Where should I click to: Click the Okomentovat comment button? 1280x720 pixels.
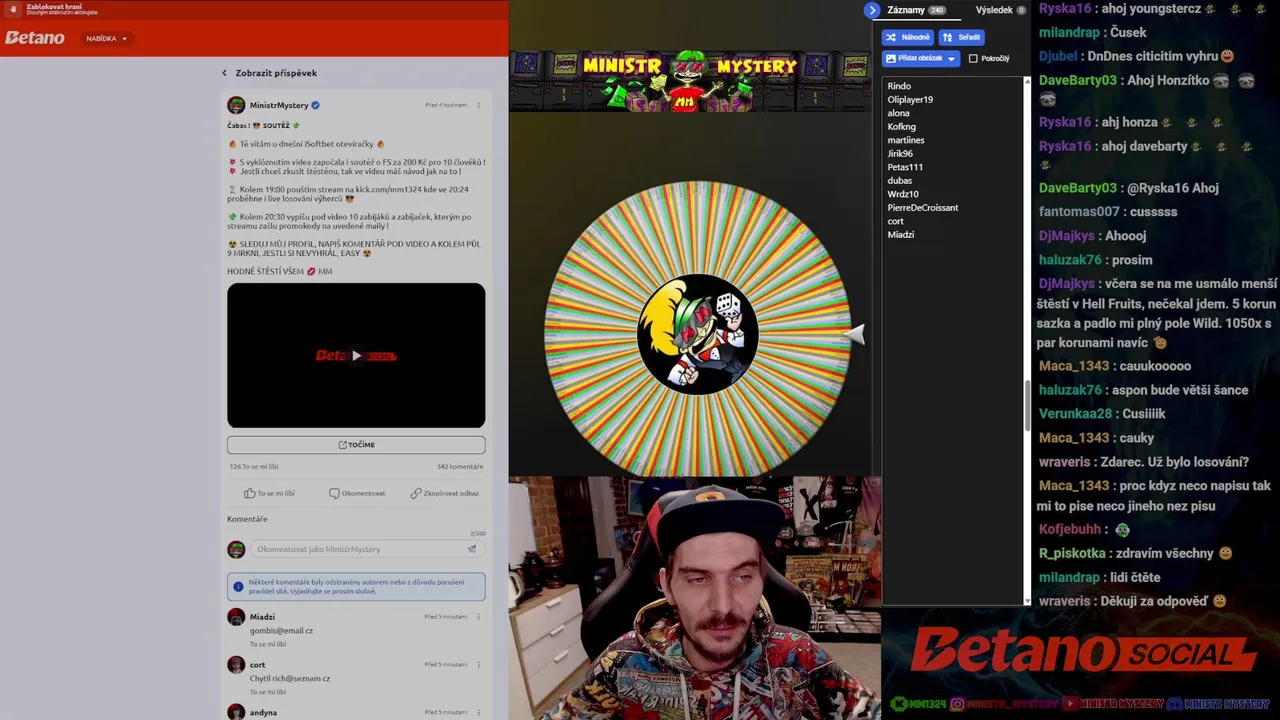pyautogui.click(x=357, y=493)
